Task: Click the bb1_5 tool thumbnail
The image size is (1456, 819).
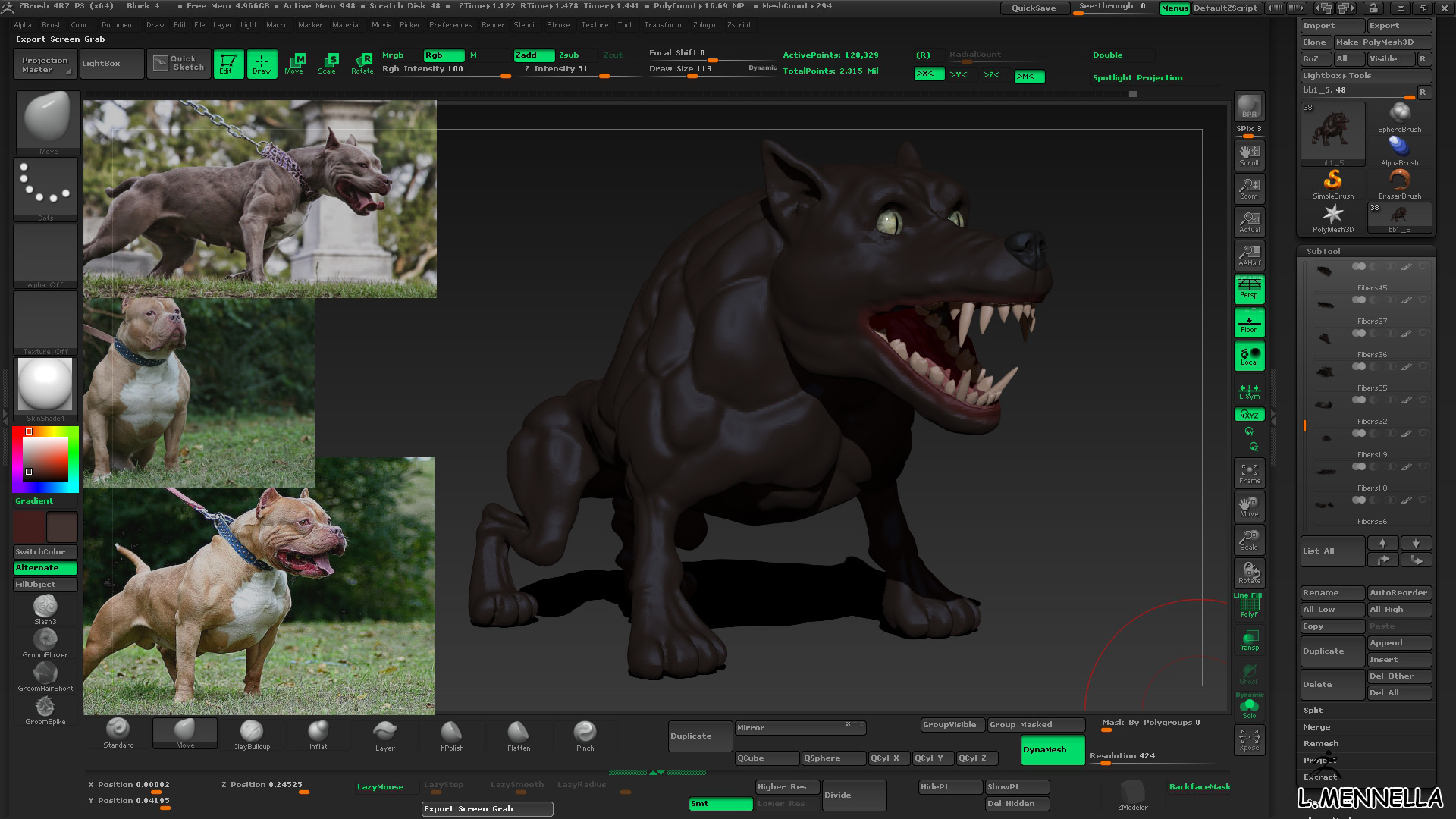Action: point(1332,134)
